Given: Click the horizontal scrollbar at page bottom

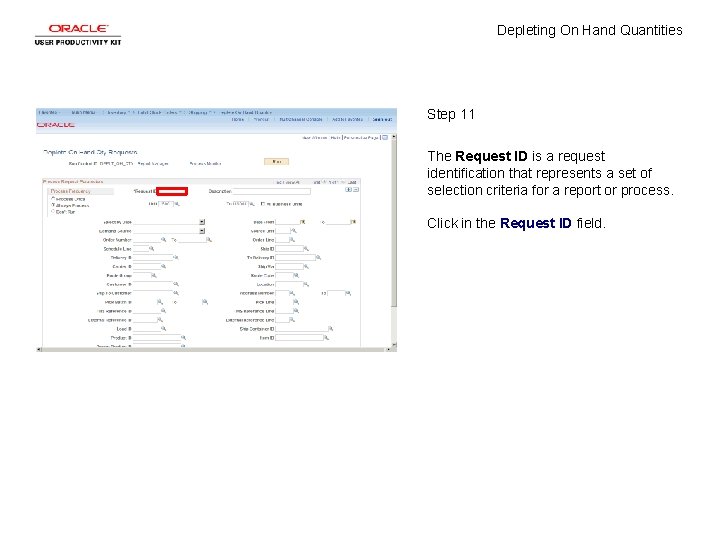Looking at the screenshot, I should point(214,349).
